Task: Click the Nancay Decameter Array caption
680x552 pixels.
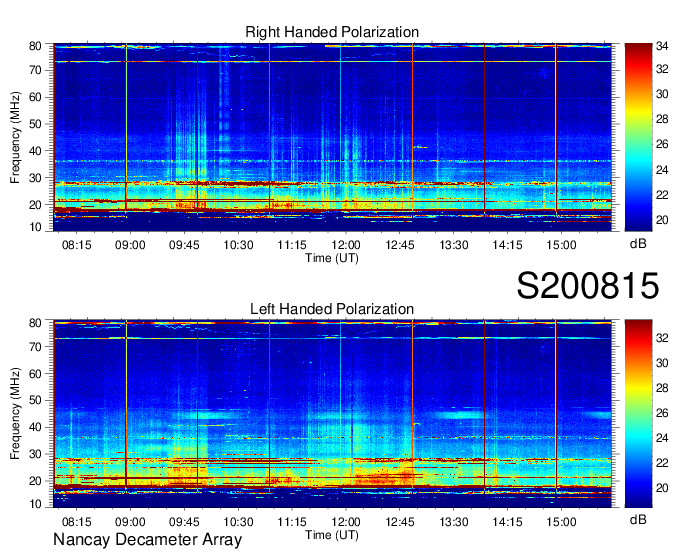Action: pyautogui.click(x=147, y=540)
